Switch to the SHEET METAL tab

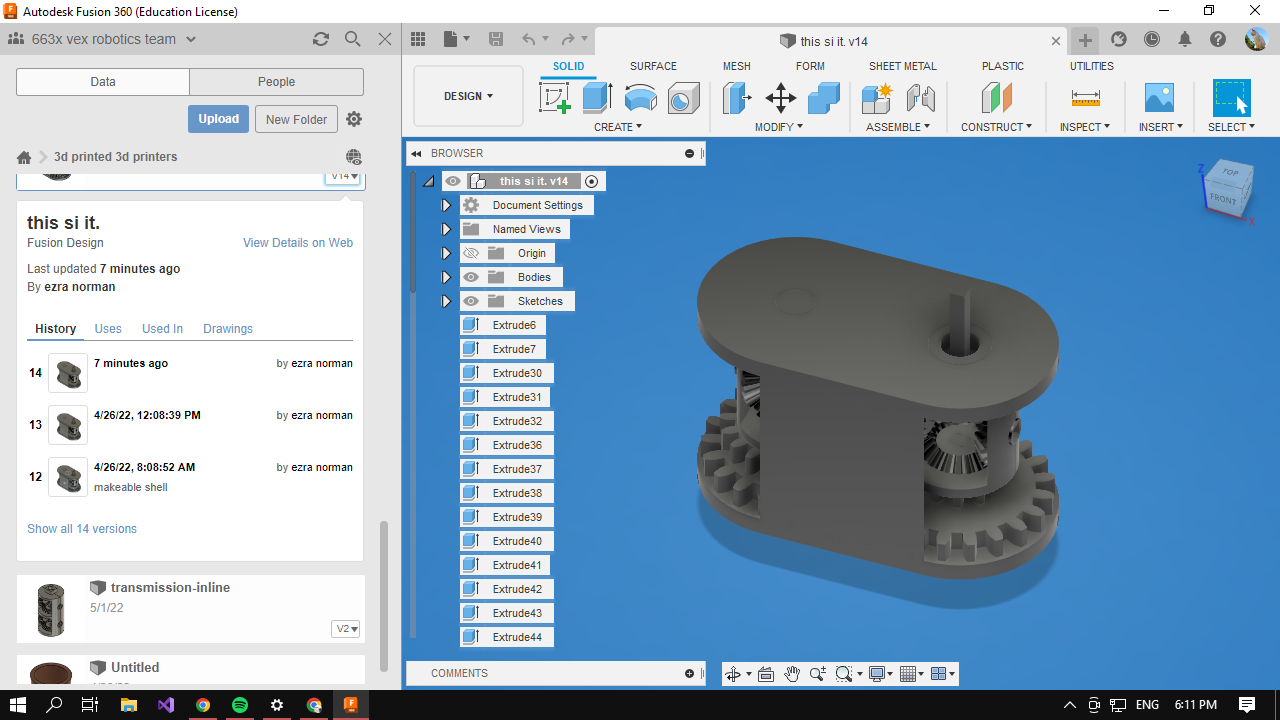[903, 66]
